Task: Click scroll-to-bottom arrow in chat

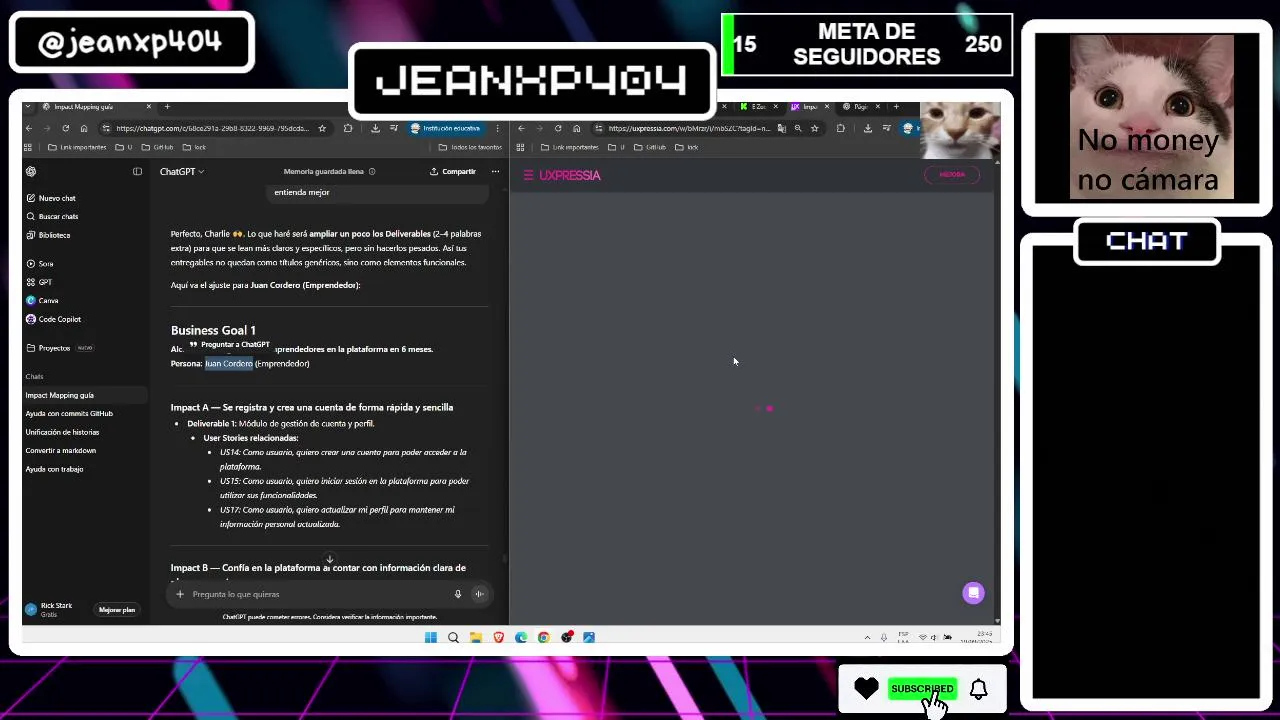Action: coord(329,560)
